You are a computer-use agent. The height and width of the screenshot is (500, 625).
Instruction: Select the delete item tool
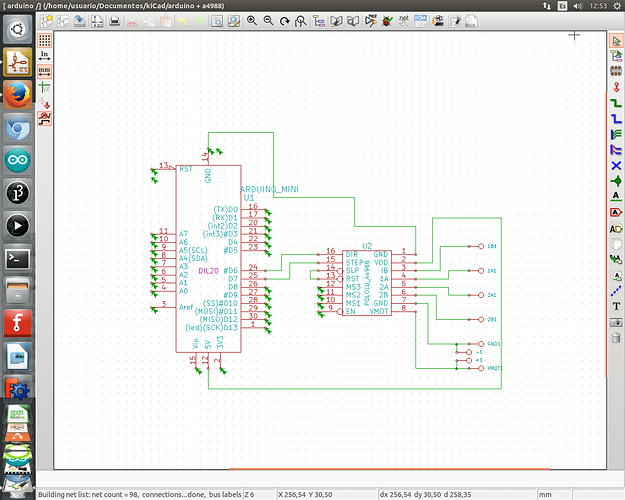coord(616,338)
